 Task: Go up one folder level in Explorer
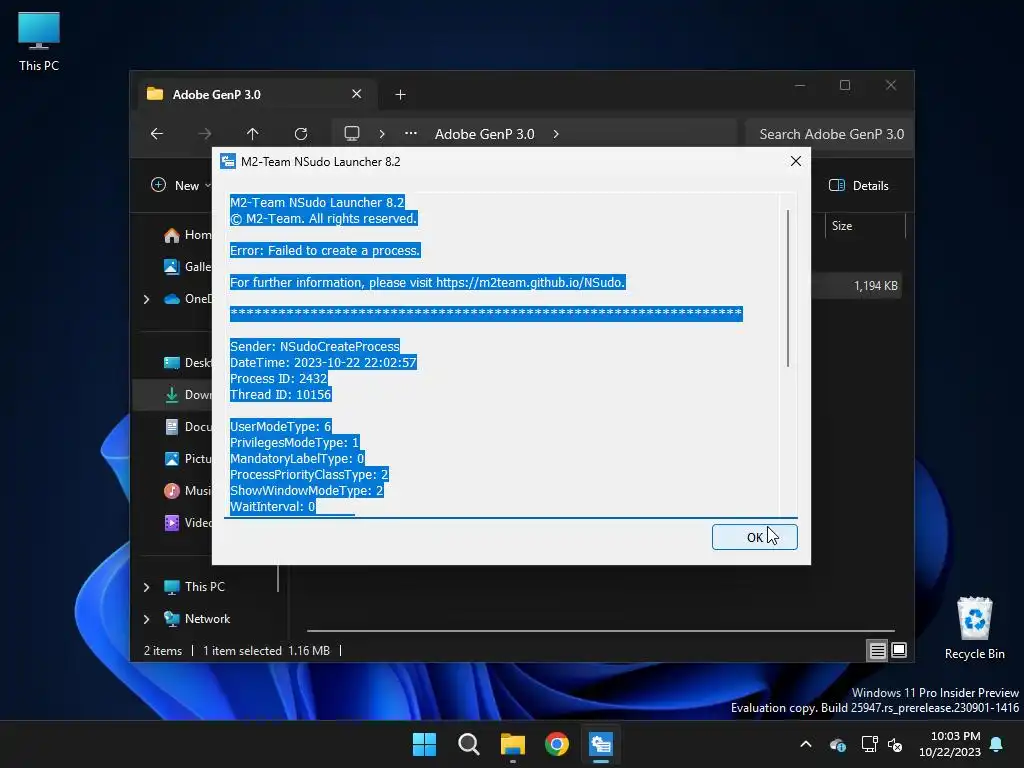[x=253, y=134]
